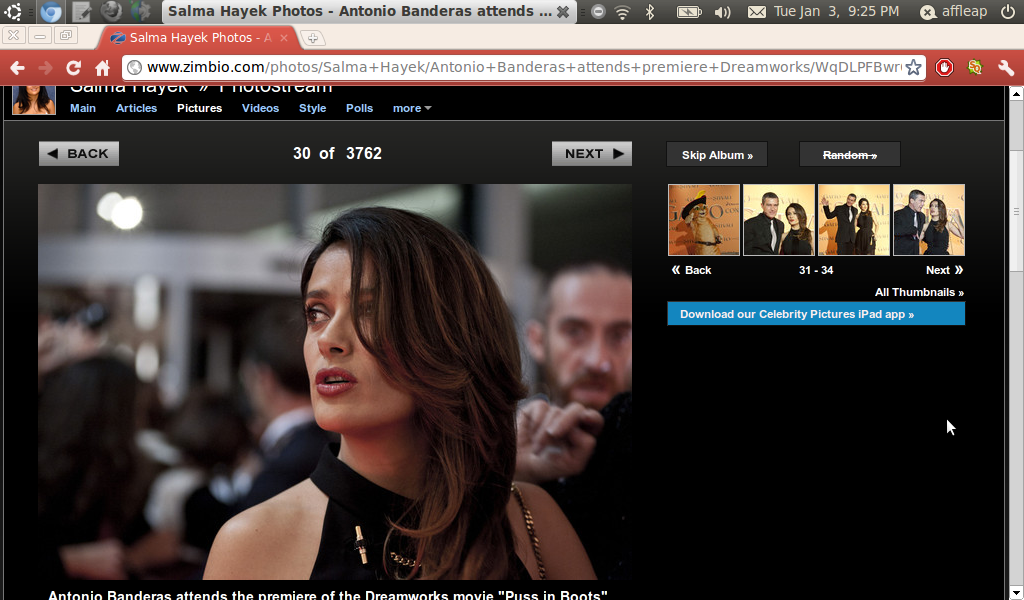Click Download our Celebrity Pictures iPad app

(816, 314)
